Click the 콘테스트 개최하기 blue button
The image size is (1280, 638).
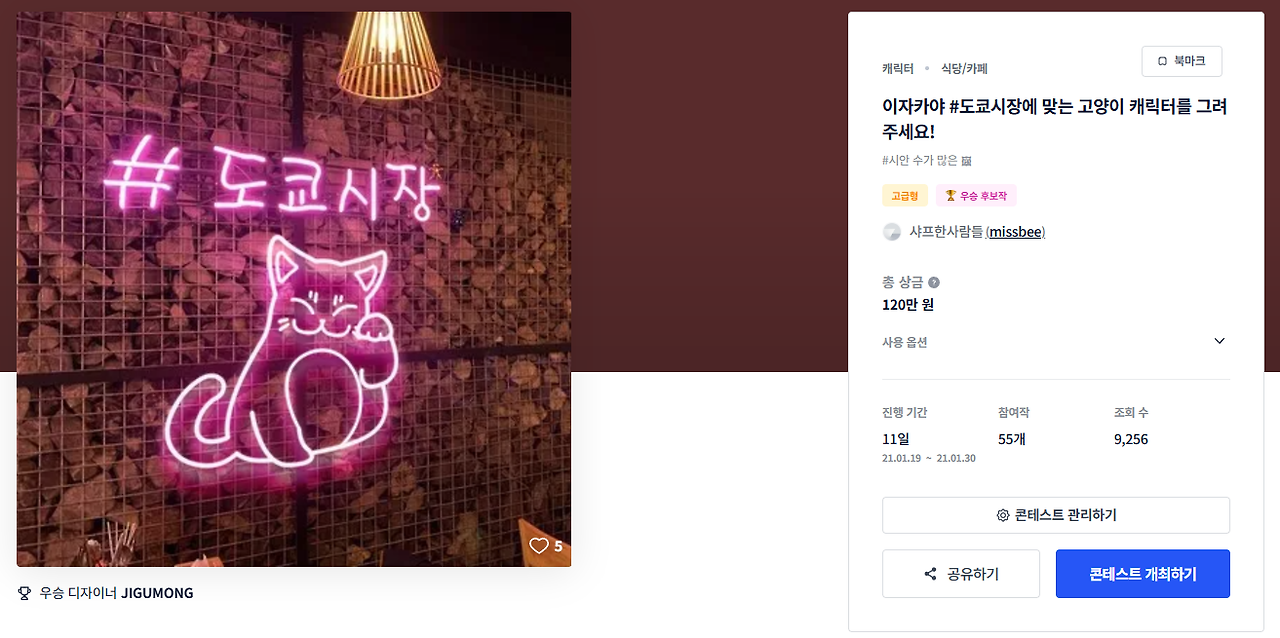tap(1143, 574)
